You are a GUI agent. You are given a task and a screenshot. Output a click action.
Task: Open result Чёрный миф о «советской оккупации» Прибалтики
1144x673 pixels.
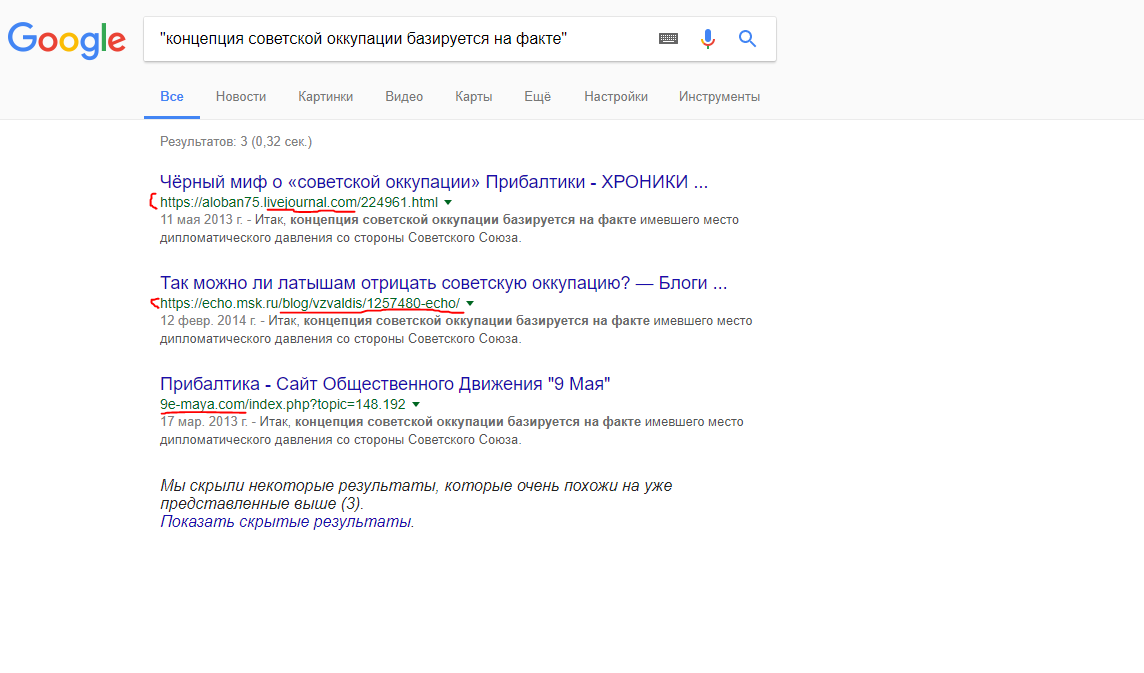[x=434, y=182]
